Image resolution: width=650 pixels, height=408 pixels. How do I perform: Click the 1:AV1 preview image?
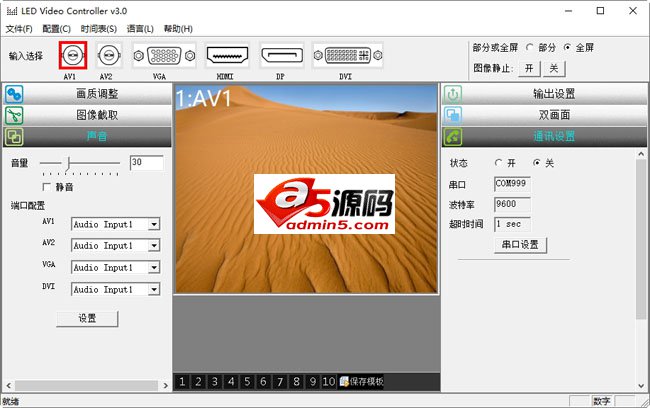(x=306, y=189)
